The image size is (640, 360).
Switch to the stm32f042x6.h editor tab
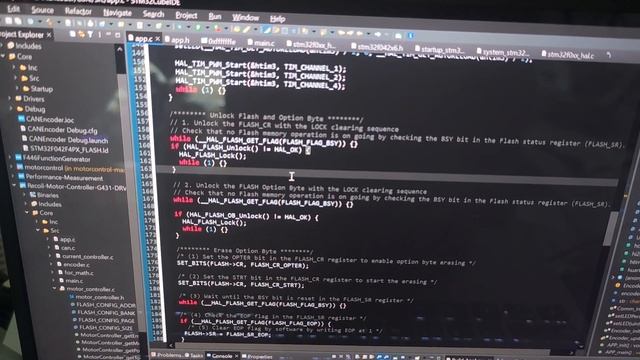coord(377,47)
